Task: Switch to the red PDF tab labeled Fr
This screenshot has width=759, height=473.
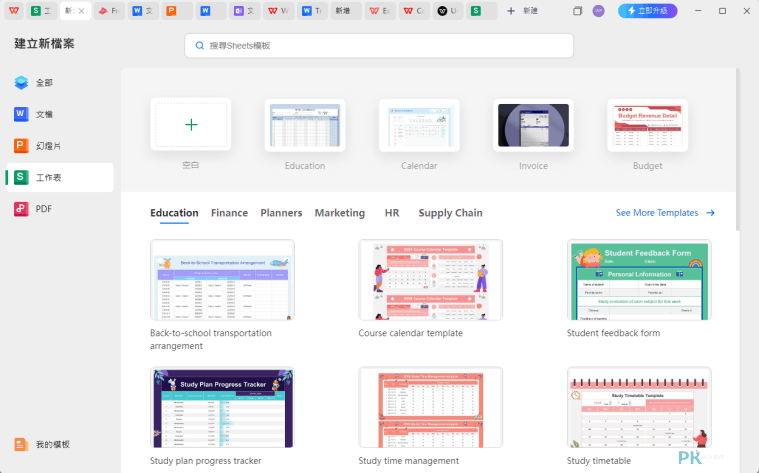Action: click(x=109, y=11)
